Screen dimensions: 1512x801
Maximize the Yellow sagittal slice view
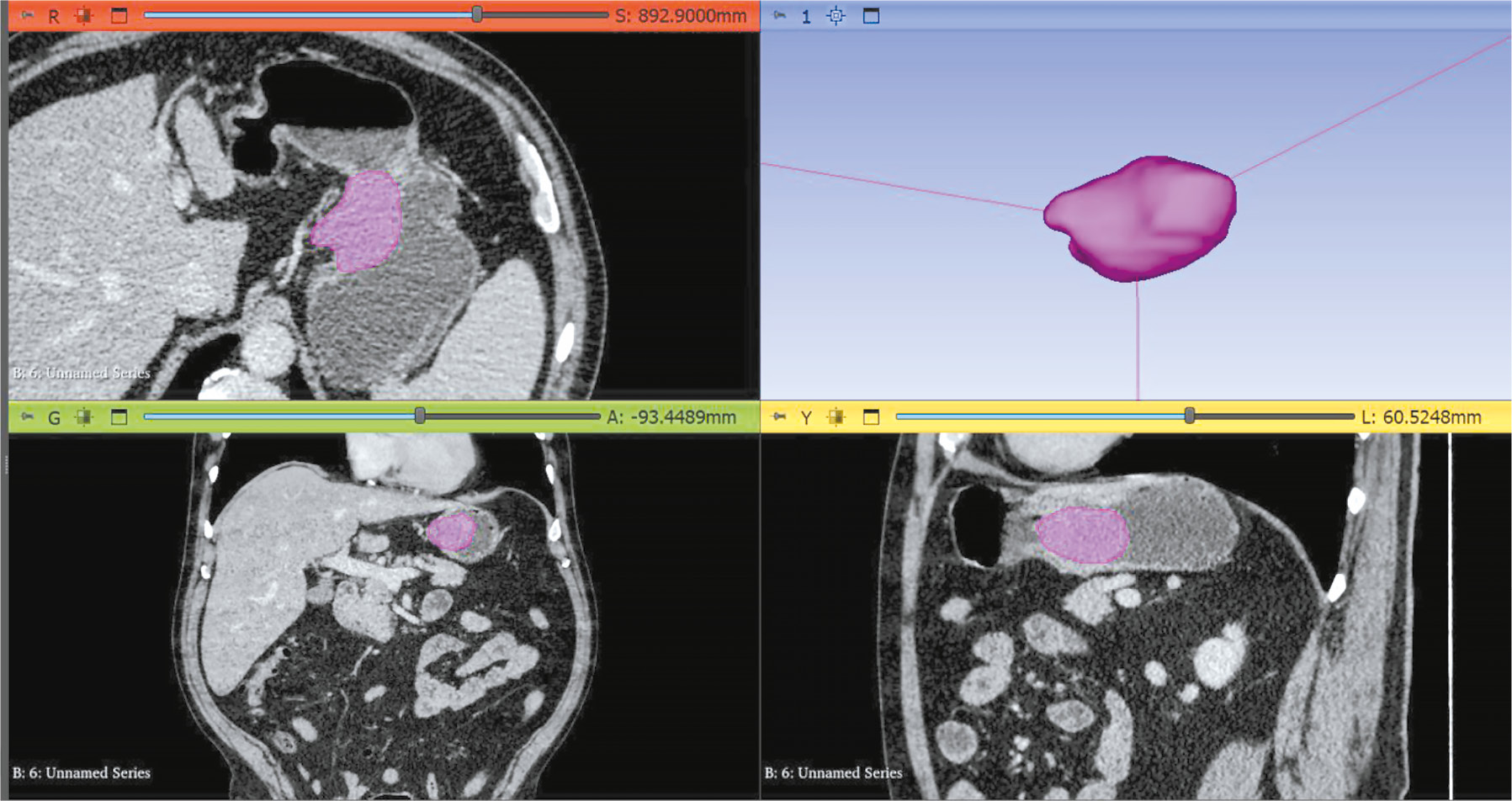tap(872, 417)
